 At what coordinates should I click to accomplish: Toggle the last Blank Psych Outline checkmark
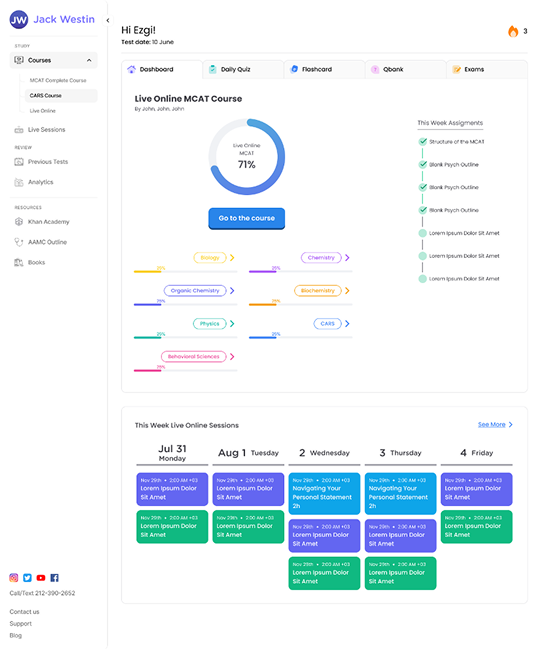[x=422, y=210]
